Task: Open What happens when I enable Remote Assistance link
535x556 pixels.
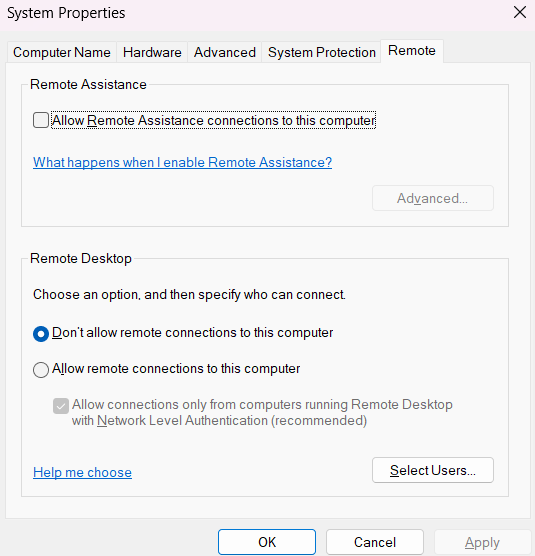Action: coord(183,162)
